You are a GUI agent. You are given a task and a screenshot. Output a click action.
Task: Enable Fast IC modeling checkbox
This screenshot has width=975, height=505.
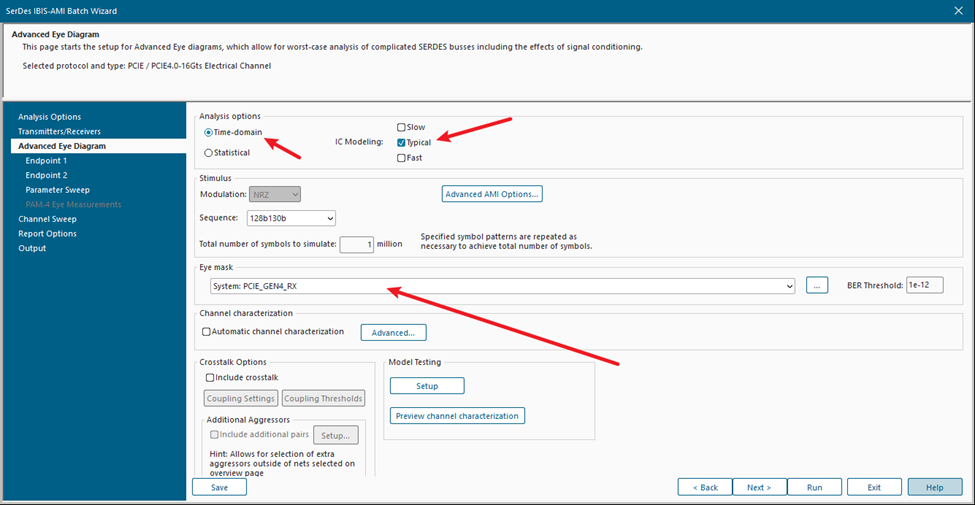pyautogui.click(x=401, y=158)
